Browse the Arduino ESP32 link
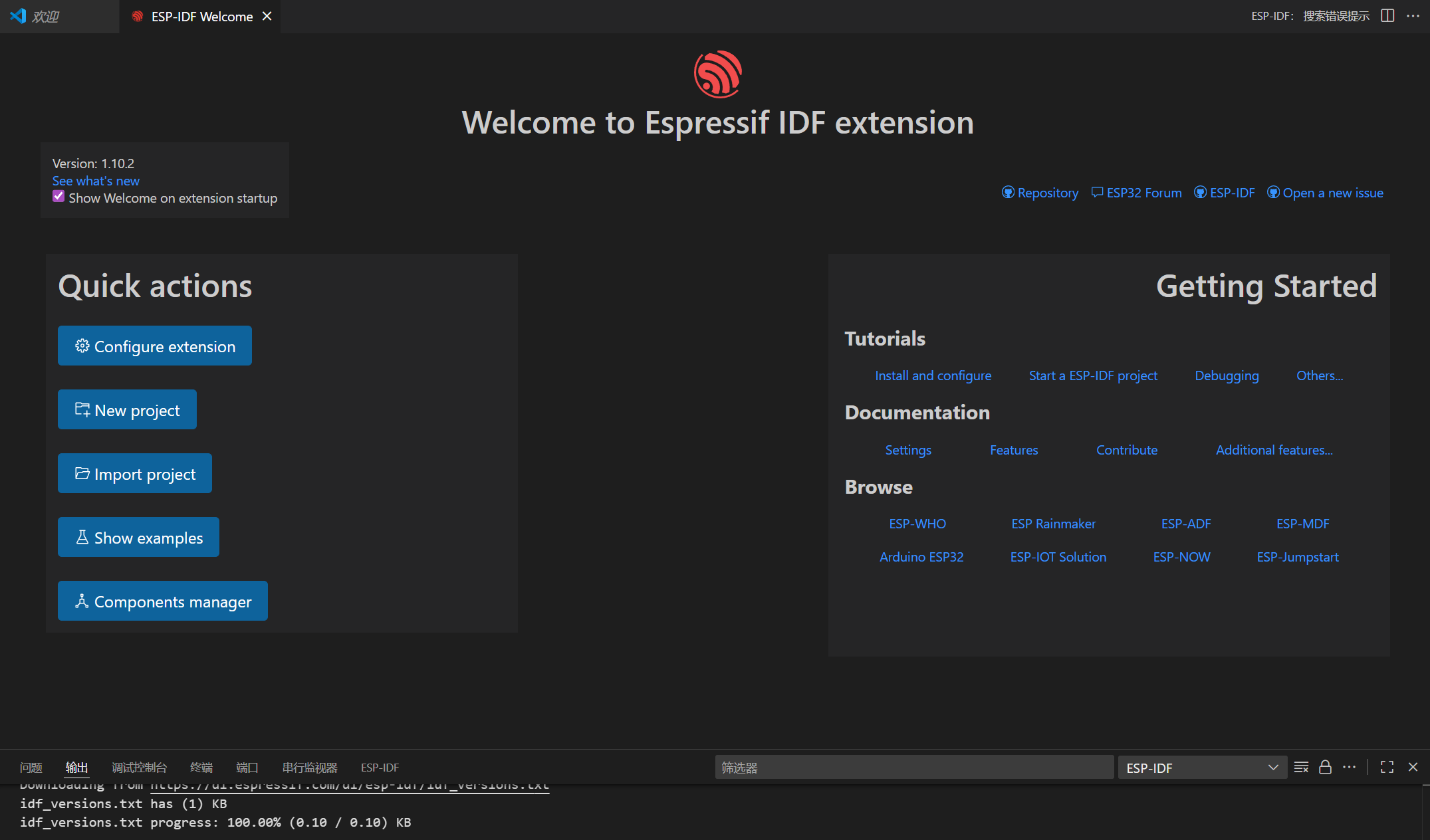 pyautogui.click(x=921, y=557)
